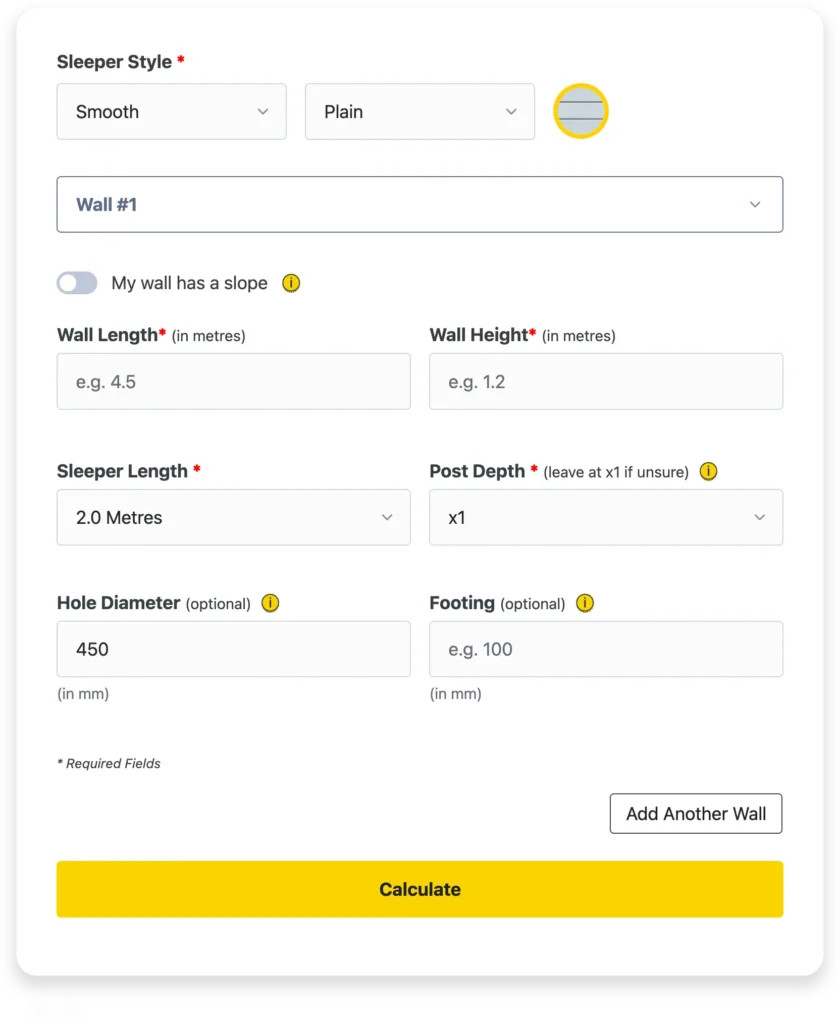Click the chevron arrow on Wall #1
Viewport: 840px width, 1024px height.
(x=755, y=204)
